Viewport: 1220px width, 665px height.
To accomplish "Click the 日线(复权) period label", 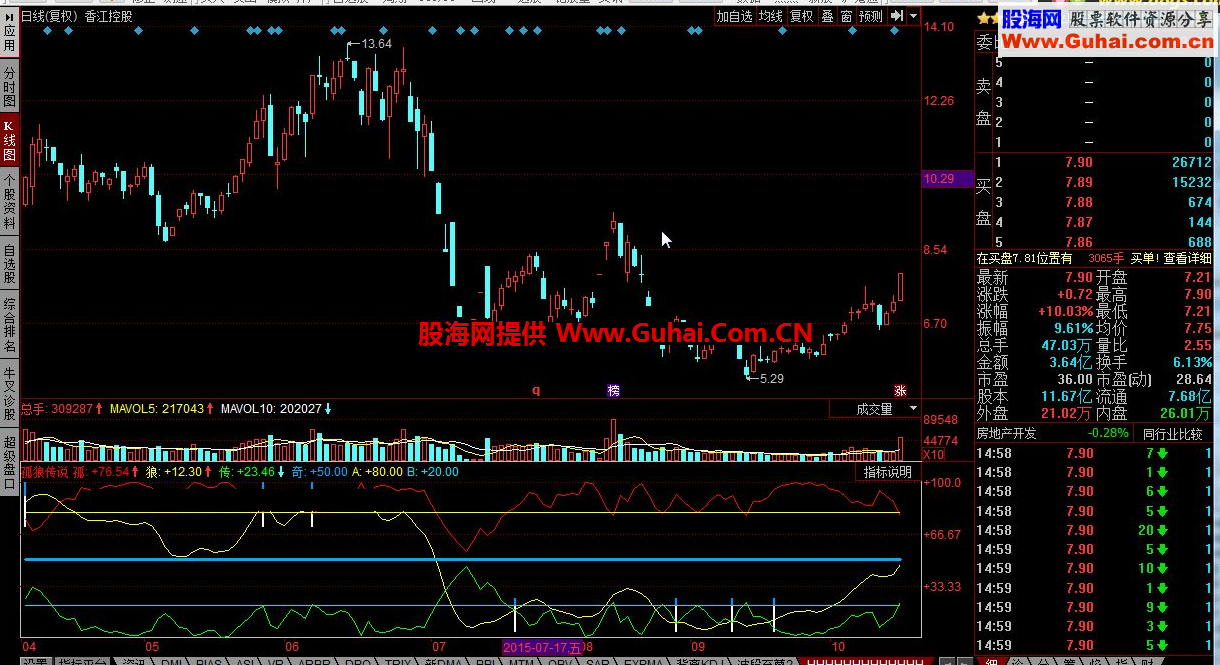I will coord(49,17).
